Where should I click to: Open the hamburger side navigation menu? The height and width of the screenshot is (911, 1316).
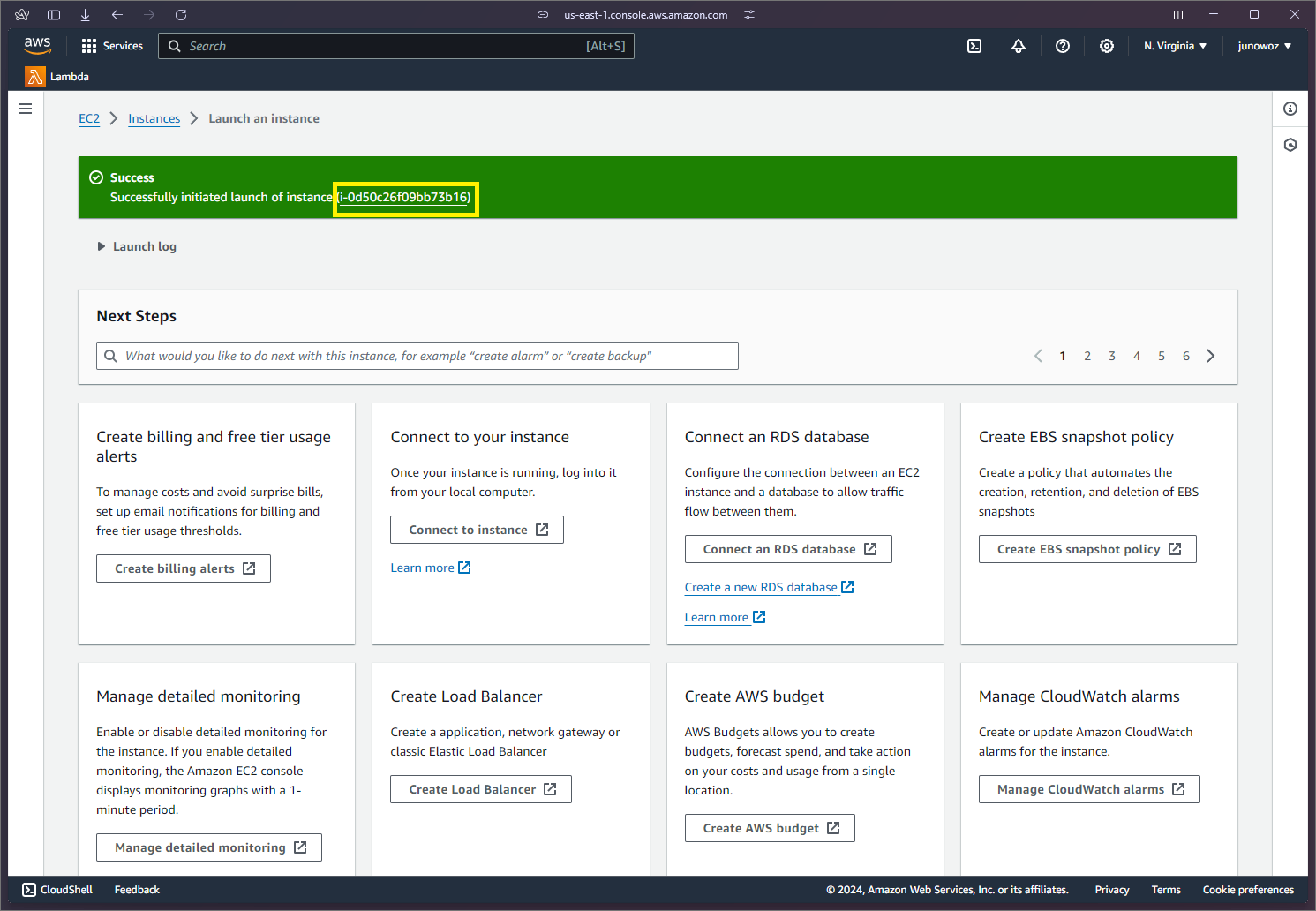click(26, 109)
